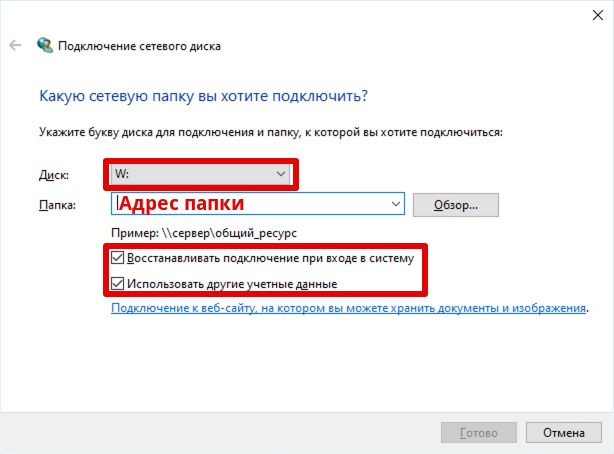Click the network drive icon beside the title
The width and height of the screenshot is (614, 454).
[45, 46]
